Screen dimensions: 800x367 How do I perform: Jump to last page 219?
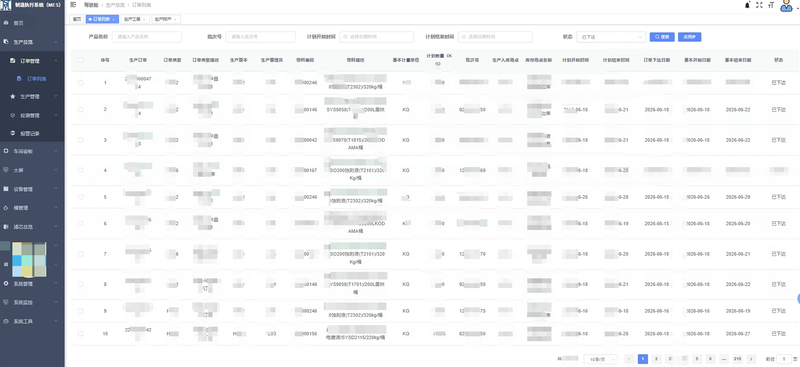pyautogui.click(x=737, y=359)
